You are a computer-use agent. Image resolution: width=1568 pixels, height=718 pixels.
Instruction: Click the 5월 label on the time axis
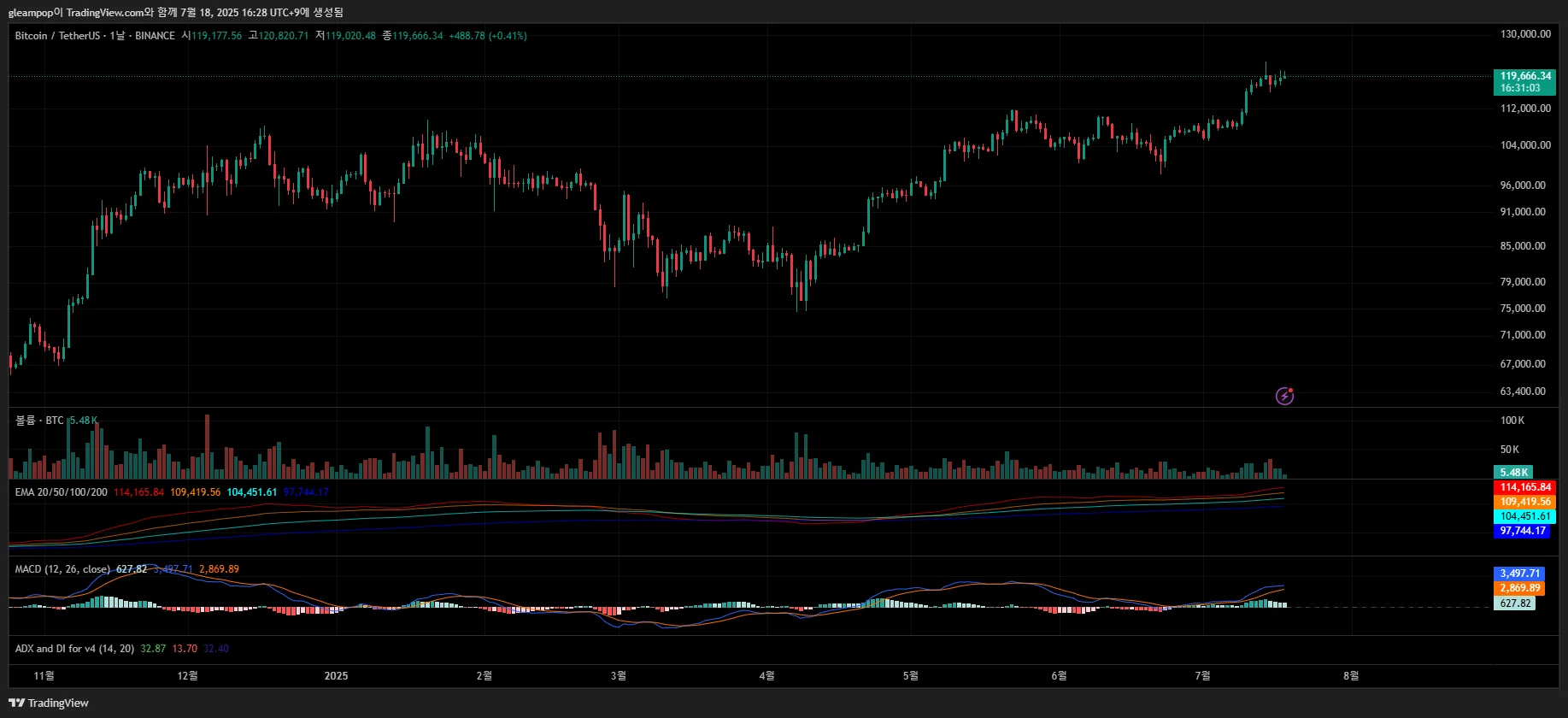pos(910,676)
